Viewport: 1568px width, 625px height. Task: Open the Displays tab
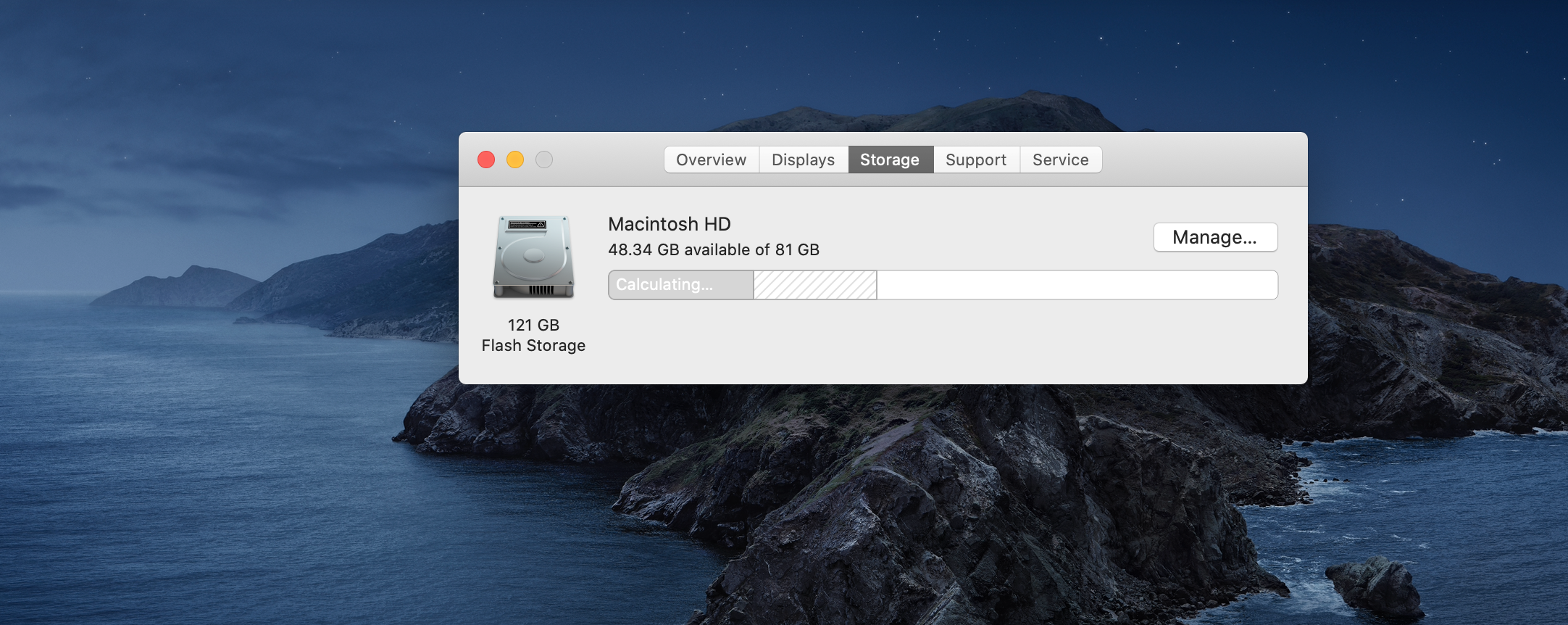804,160
